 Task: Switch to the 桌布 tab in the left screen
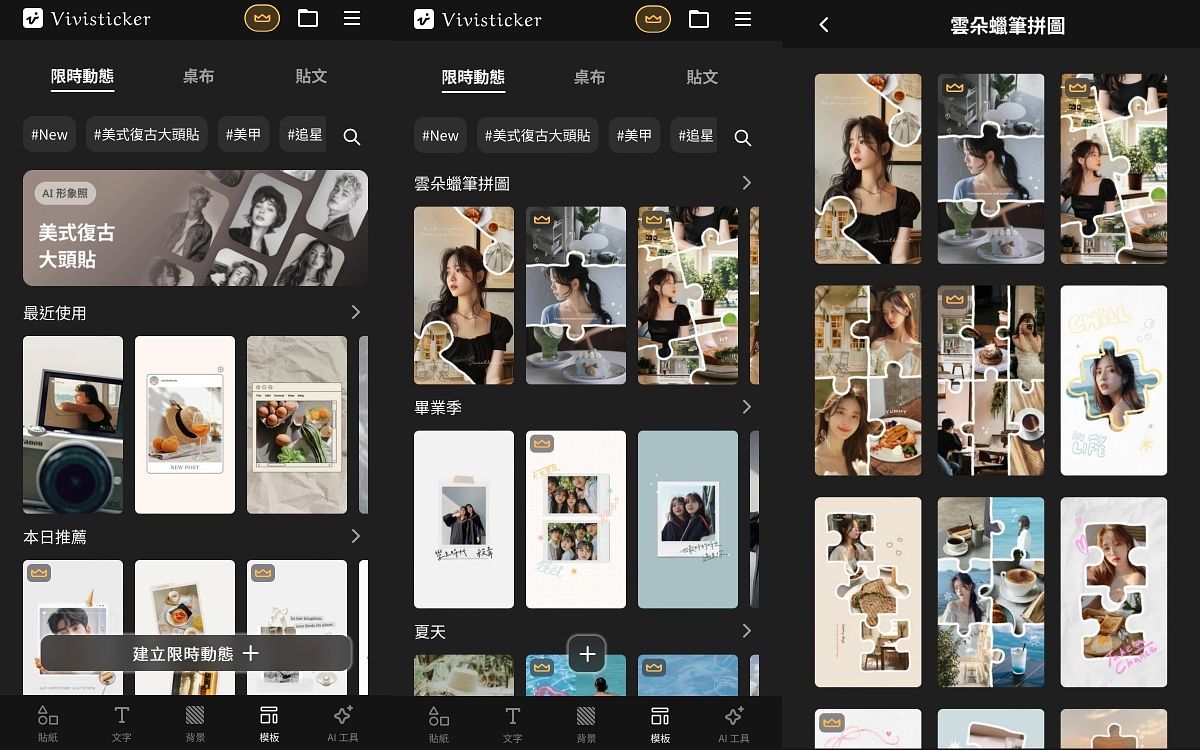pyautogui.click(x=198, y=76)
